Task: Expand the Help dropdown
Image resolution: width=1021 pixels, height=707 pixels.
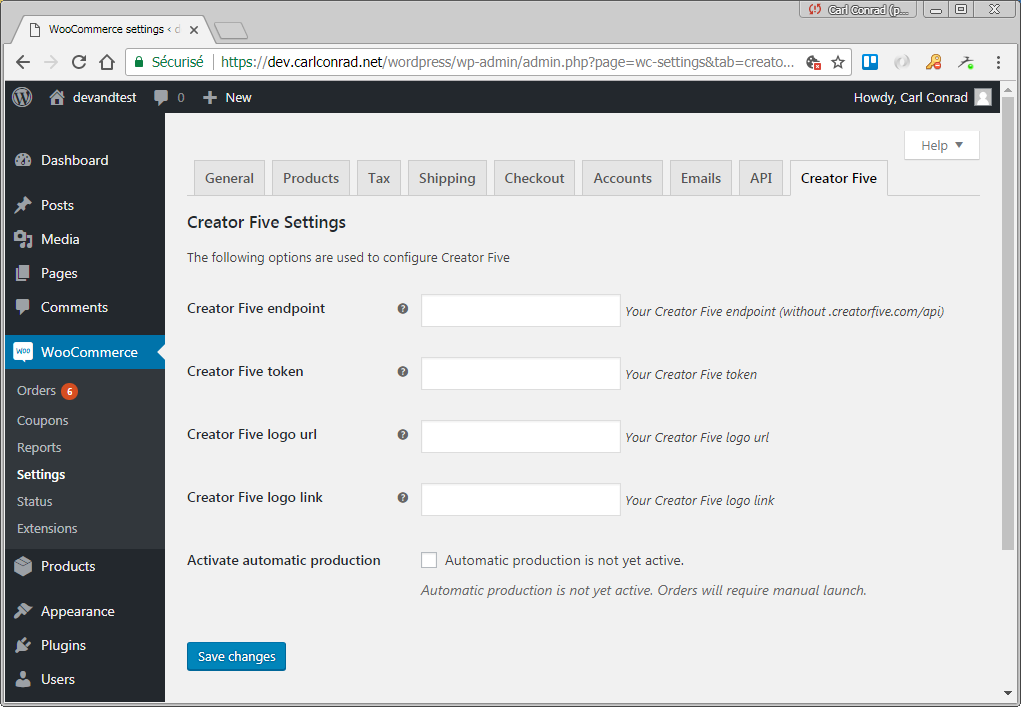Action: click(x=942, y=145)
